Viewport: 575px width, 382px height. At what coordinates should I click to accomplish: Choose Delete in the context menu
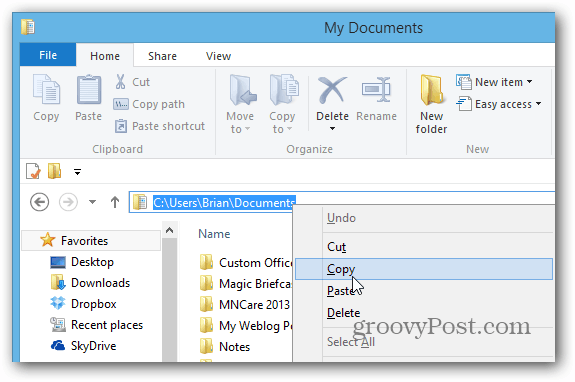pos(424,313)
